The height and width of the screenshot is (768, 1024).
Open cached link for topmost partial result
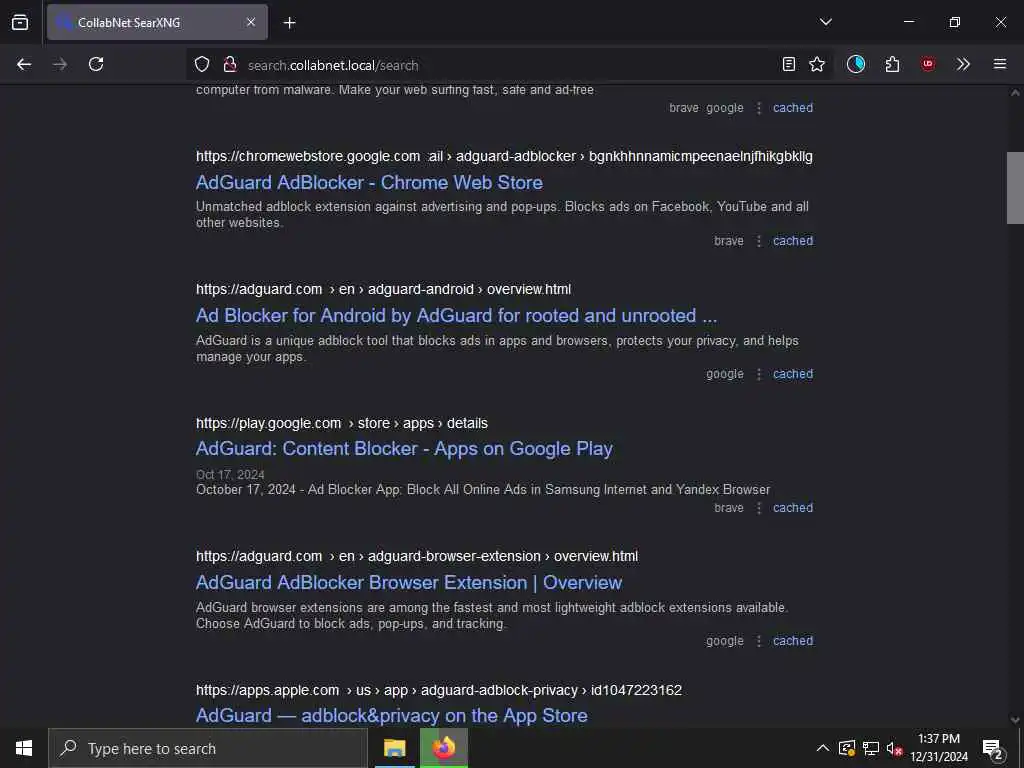click(x=793, y=108)
